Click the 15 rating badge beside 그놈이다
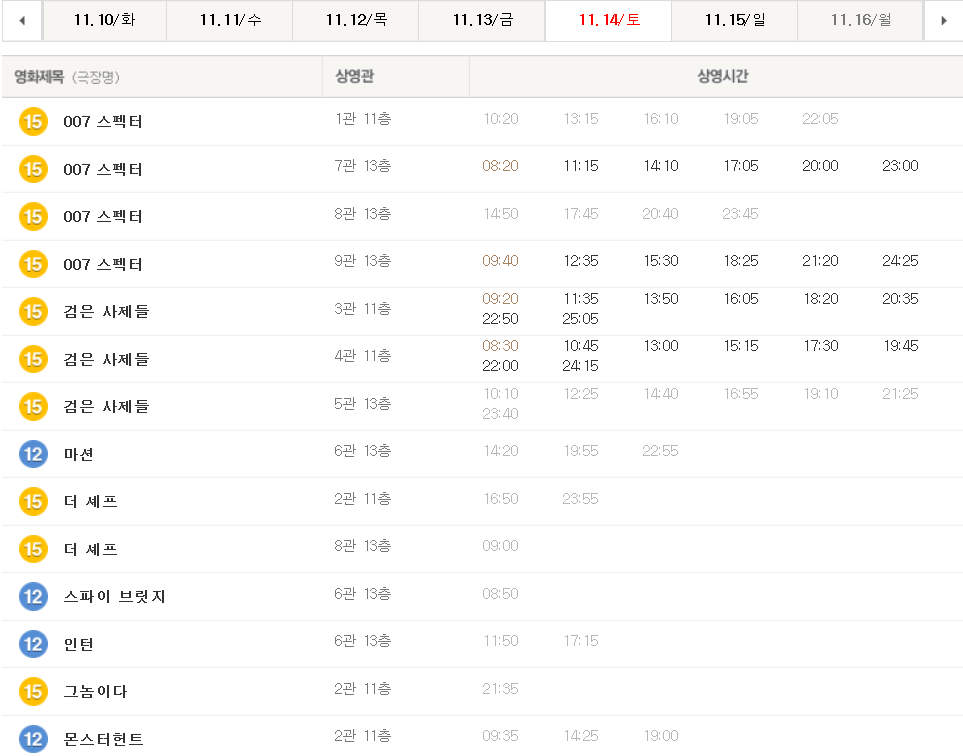The image size is (963, 756). coord(33,692)
